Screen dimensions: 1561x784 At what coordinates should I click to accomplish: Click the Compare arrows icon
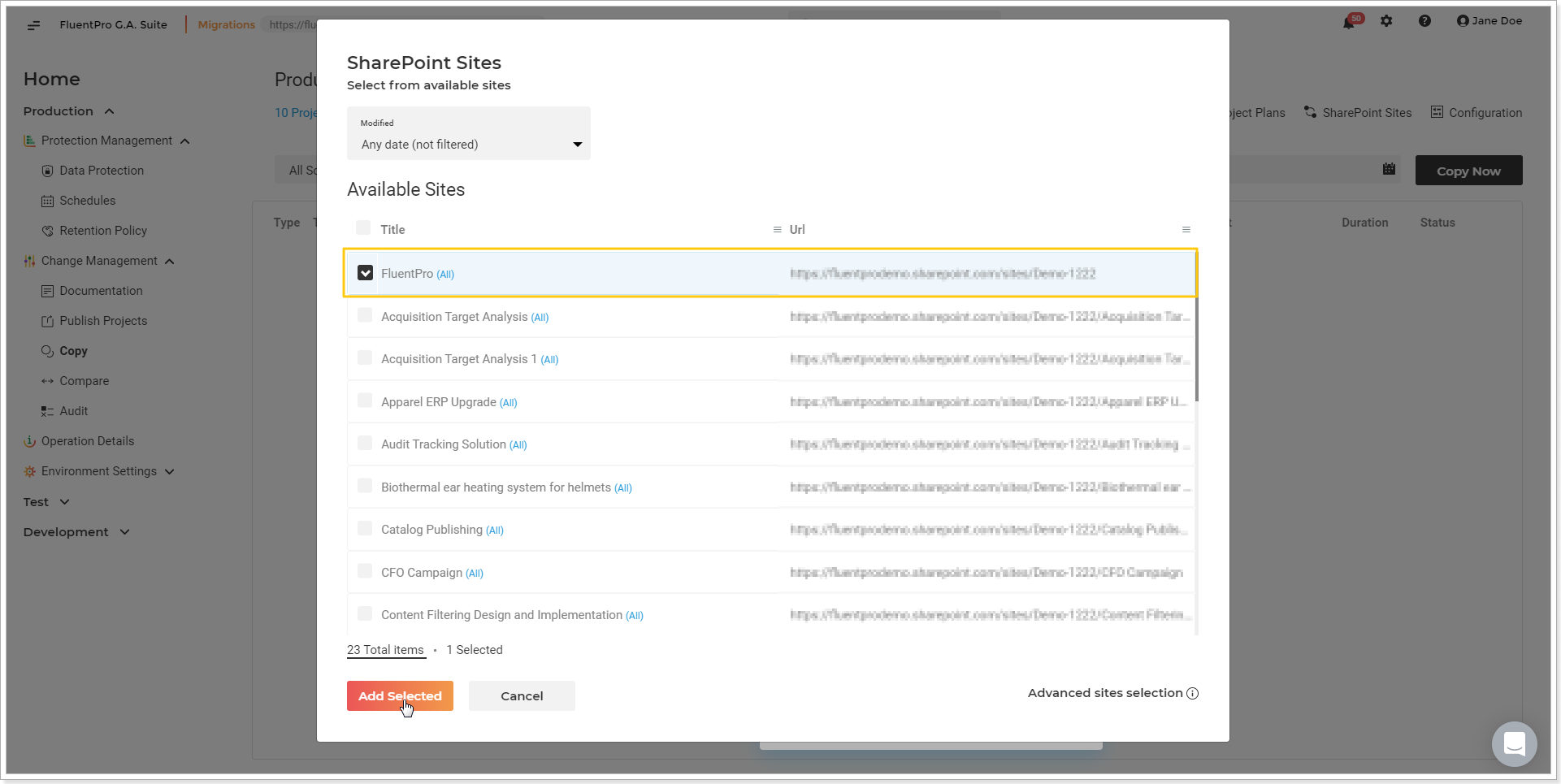(48, 381)
